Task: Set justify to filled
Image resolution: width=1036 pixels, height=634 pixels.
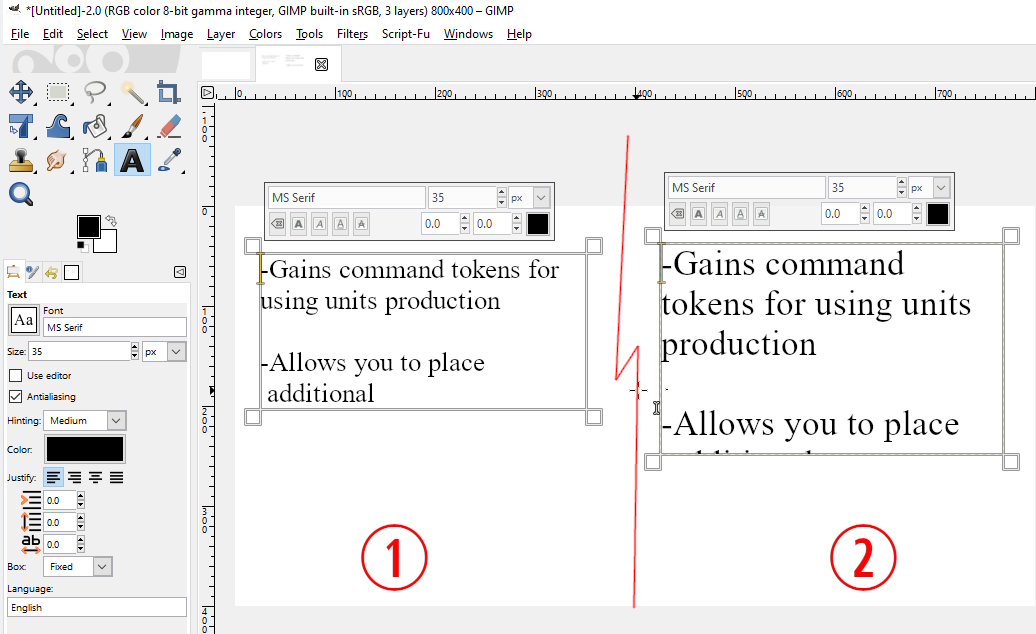Action: [116, 477]
